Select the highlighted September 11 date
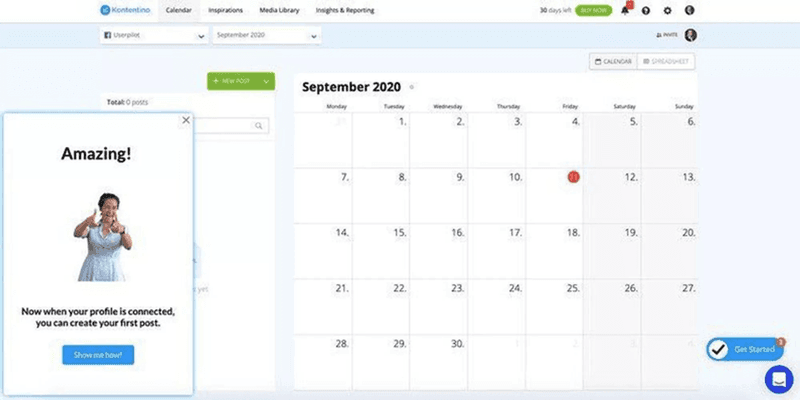 point(574,177)
